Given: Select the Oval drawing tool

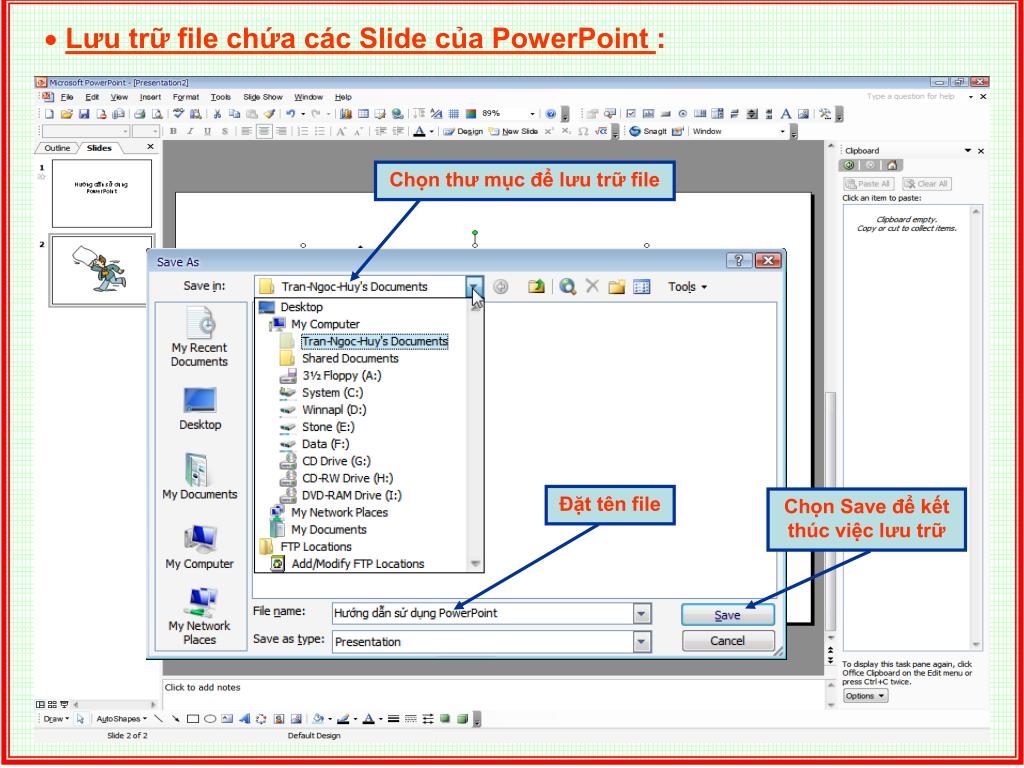Looking at the screenshot, I should click(x=210, y=719).
